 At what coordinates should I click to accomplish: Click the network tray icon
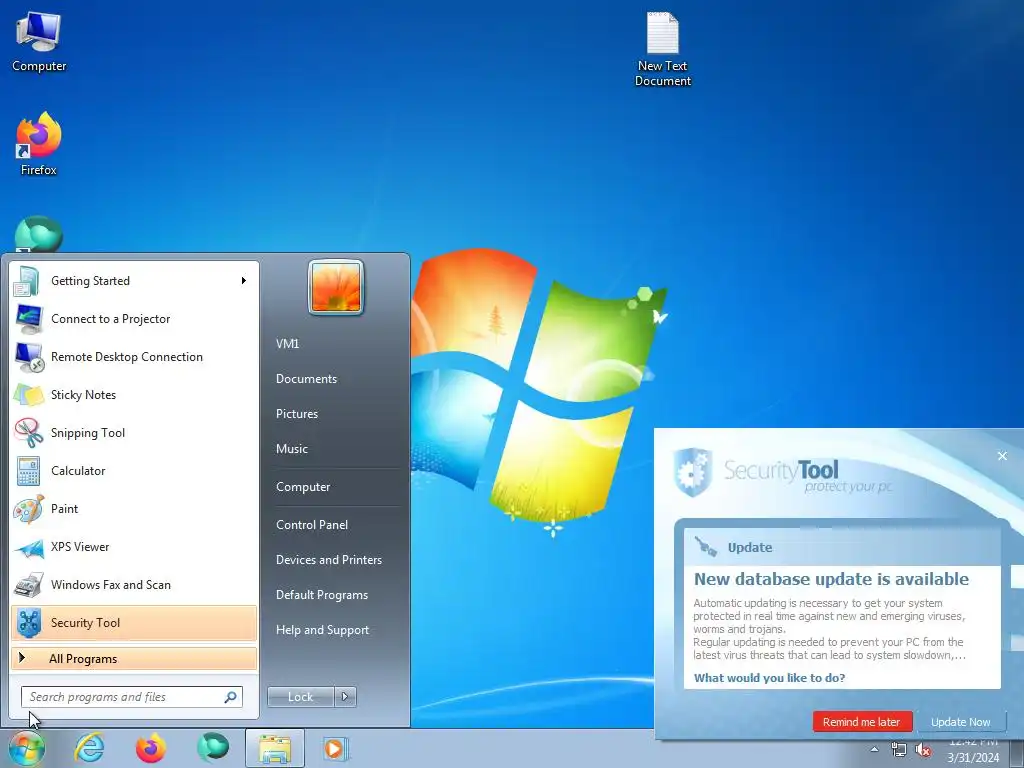[899, 750]
